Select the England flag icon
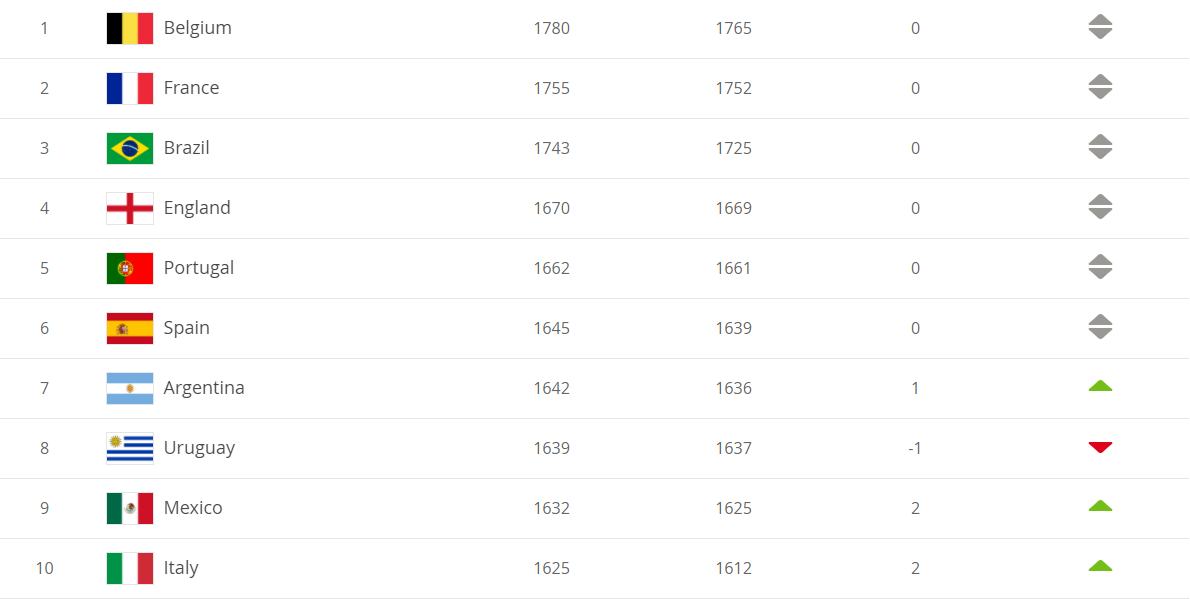1190x599 pixels. point(130,208)
